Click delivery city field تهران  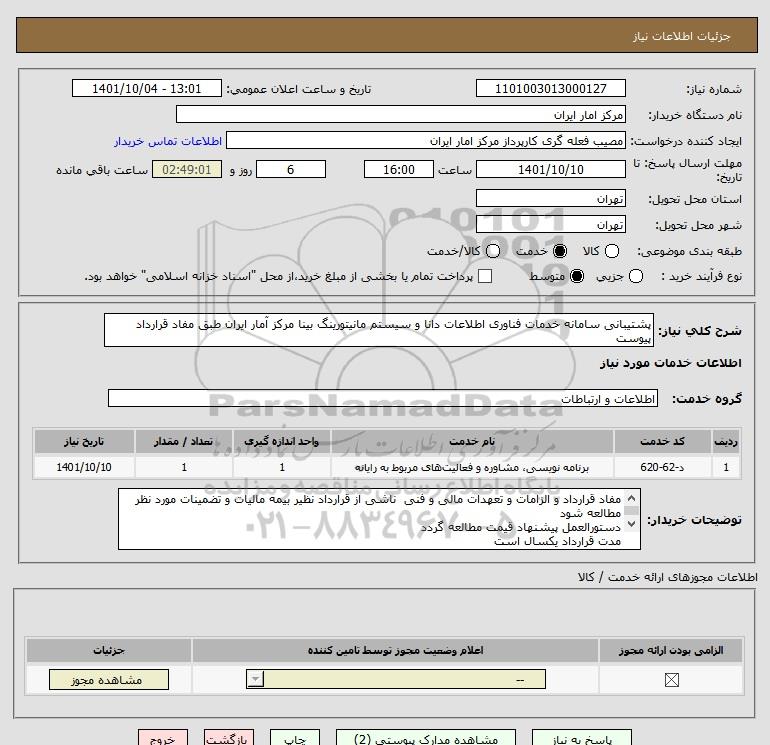click(550, 224)
